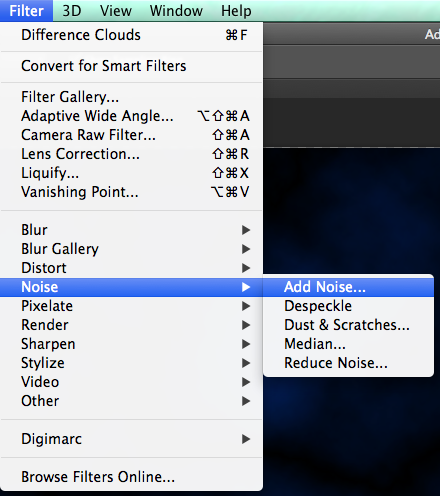Viewport: 440px width, 496px height.
Task: Reapply Difference Clouds filter
Action: [131, 35]
